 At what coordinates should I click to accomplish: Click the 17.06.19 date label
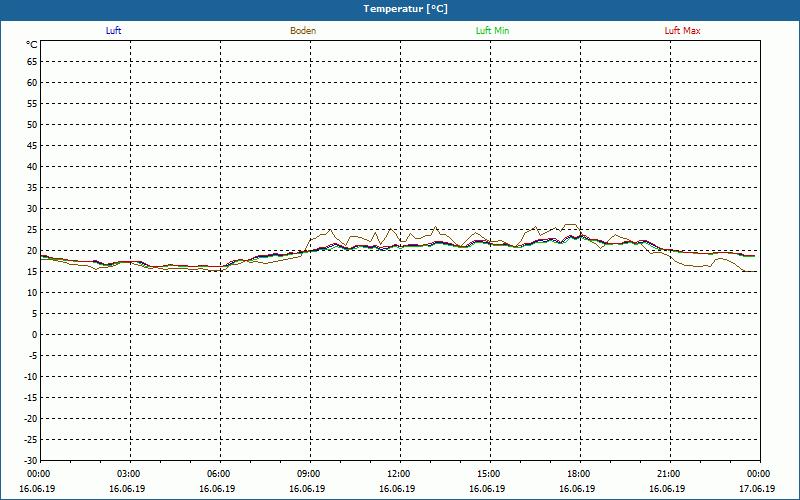(757, 489)
